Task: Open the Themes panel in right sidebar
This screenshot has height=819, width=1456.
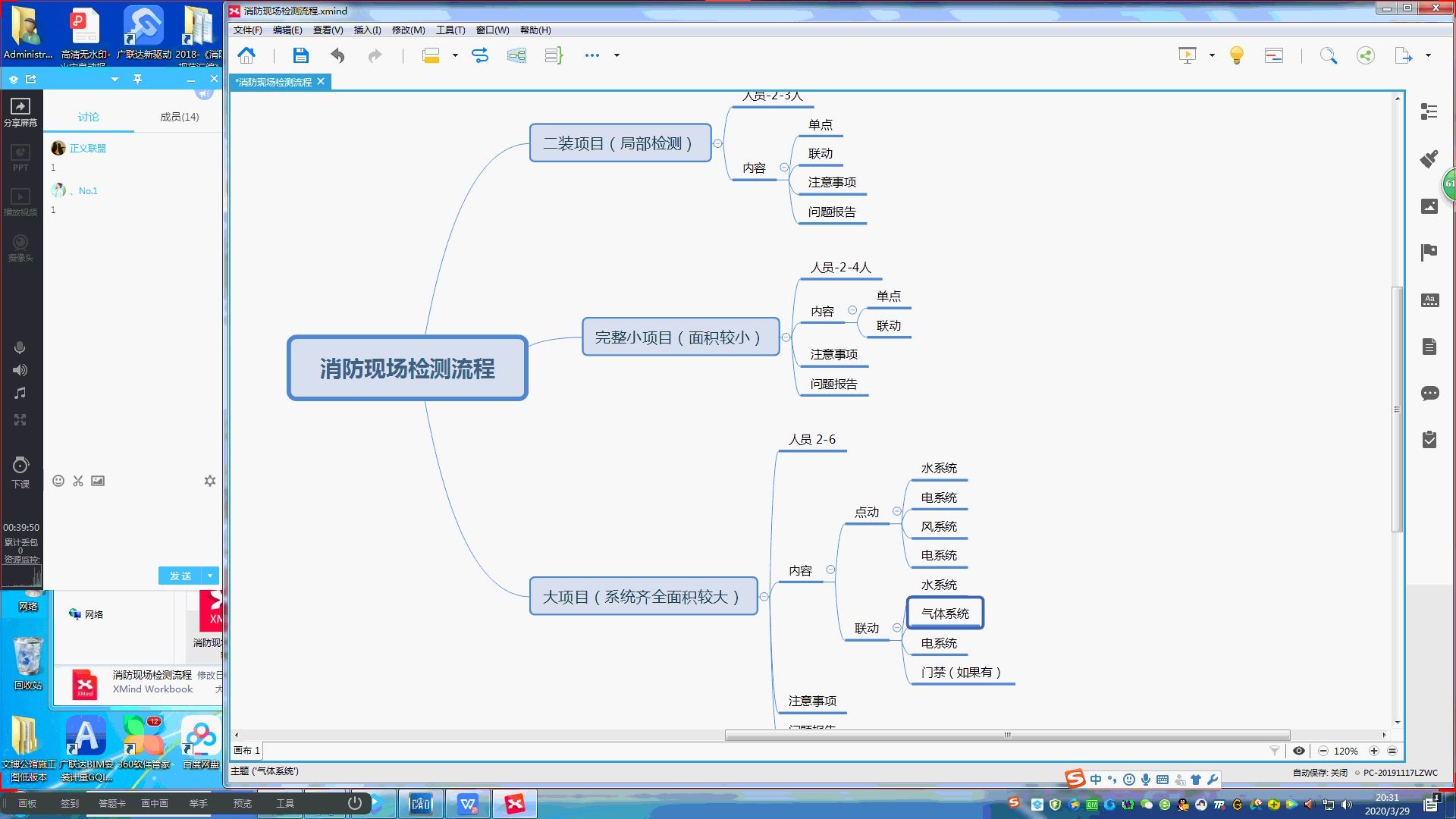Action: tap(1429, 300)
